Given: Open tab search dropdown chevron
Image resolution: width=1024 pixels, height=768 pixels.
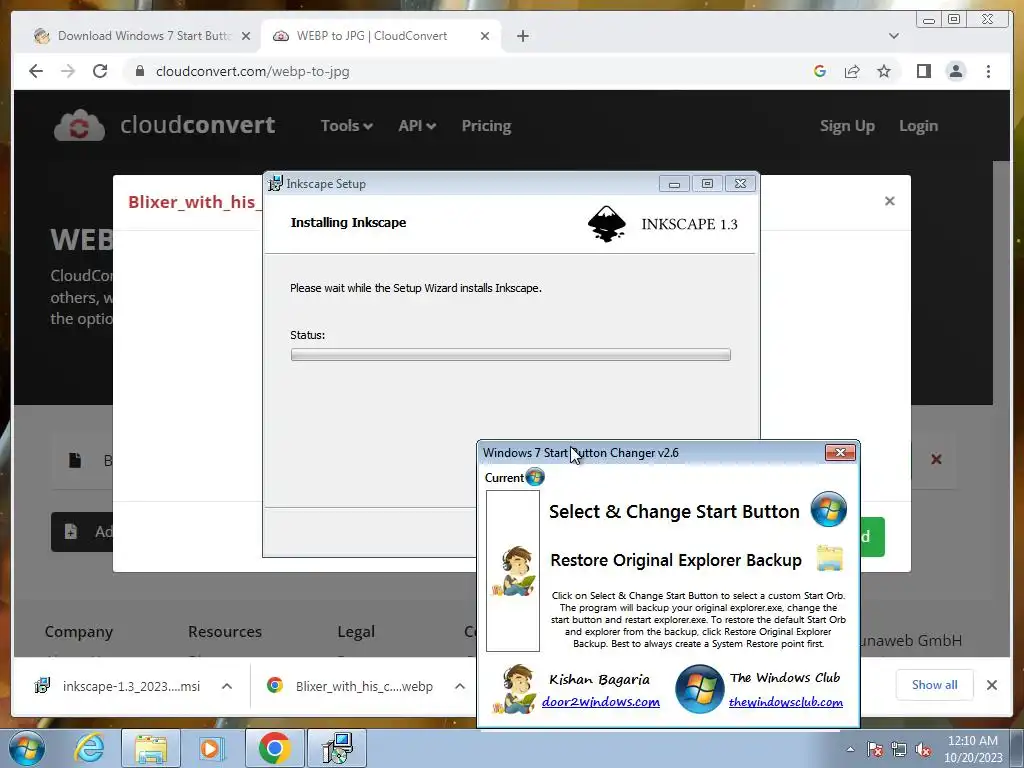Looking at the screenshot, I should point(894,36).
